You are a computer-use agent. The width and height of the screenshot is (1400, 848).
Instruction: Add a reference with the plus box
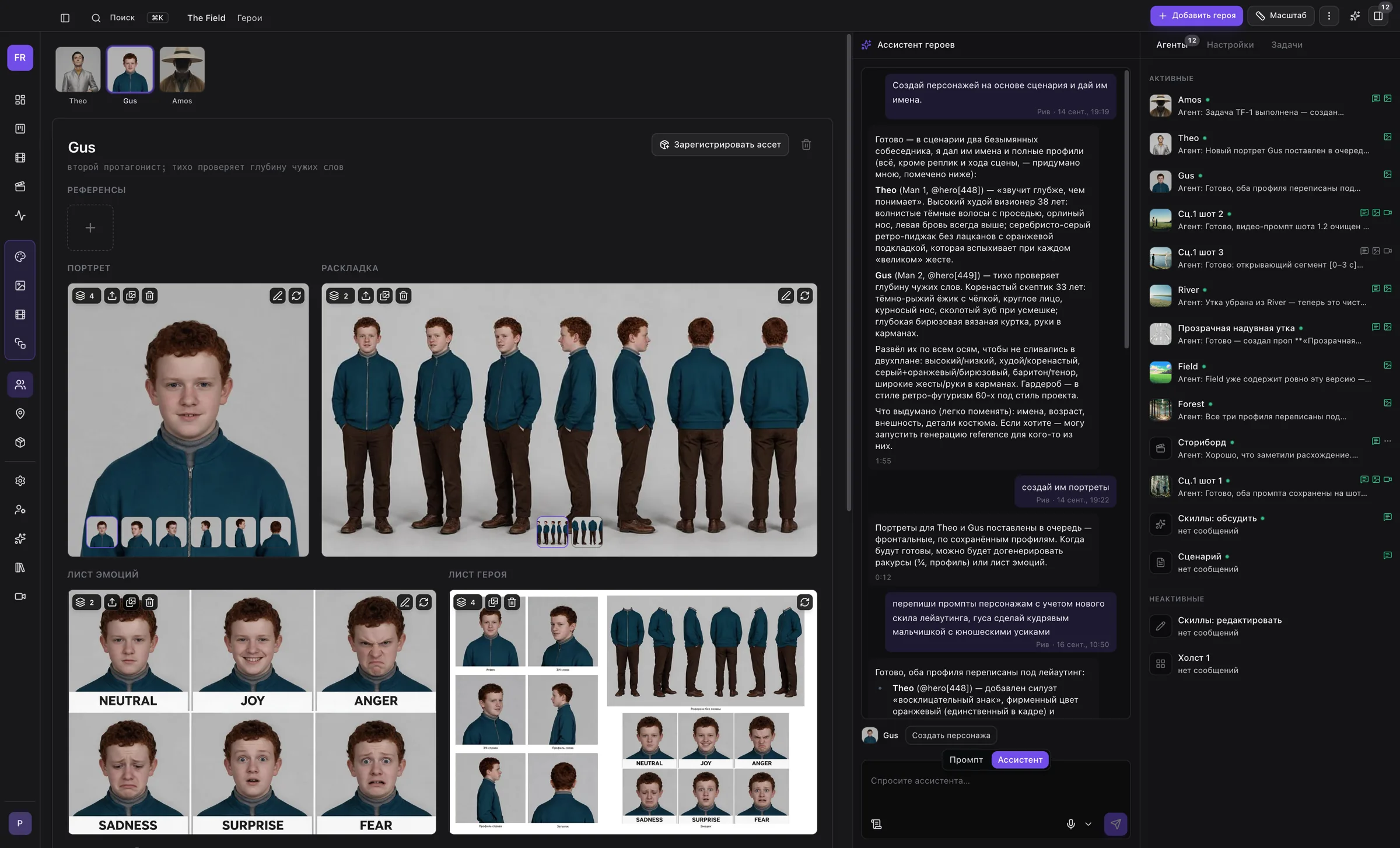[90, 227]
